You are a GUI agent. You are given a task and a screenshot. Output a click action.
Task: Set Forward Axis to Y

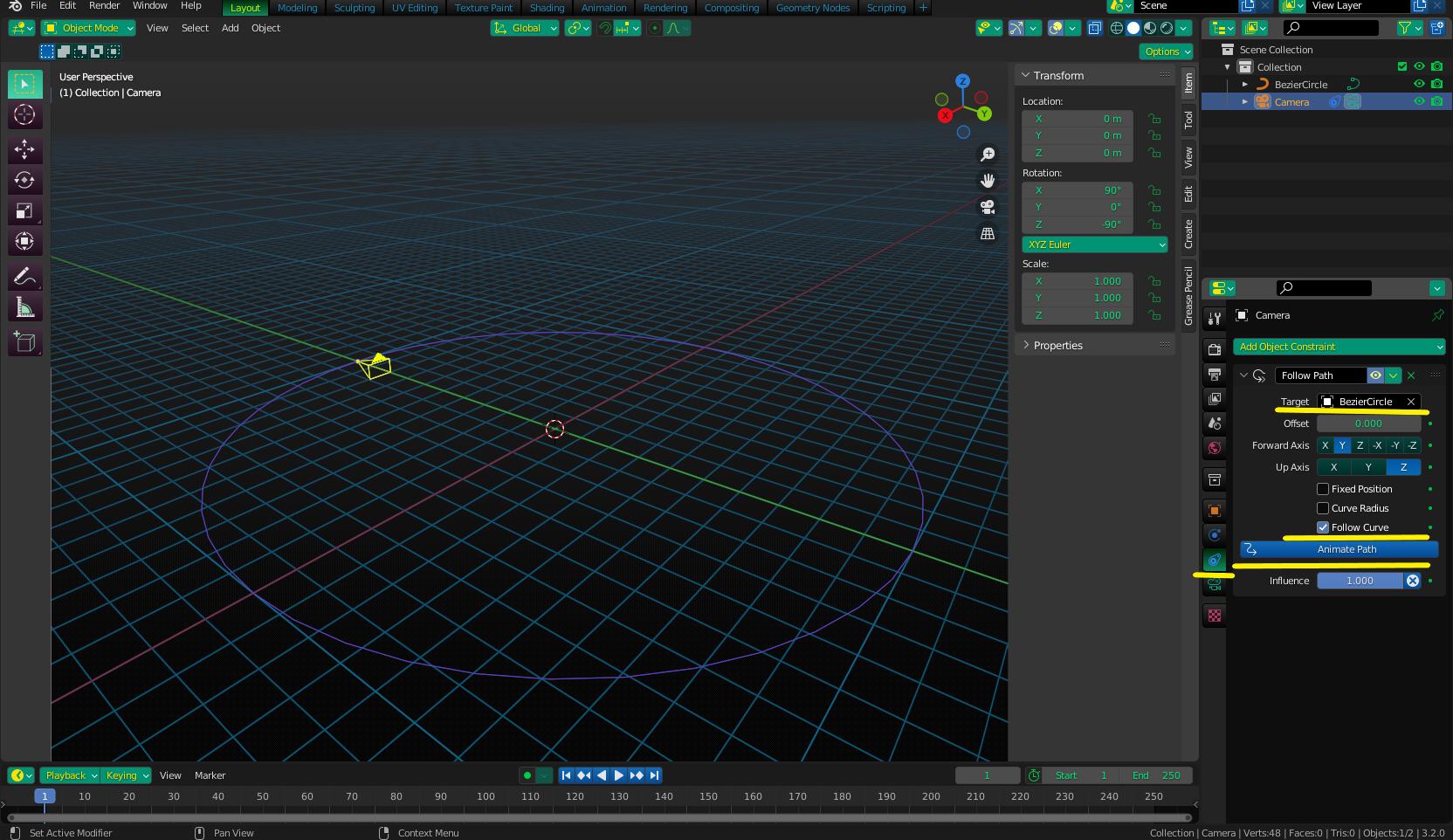pos(1342,445)
